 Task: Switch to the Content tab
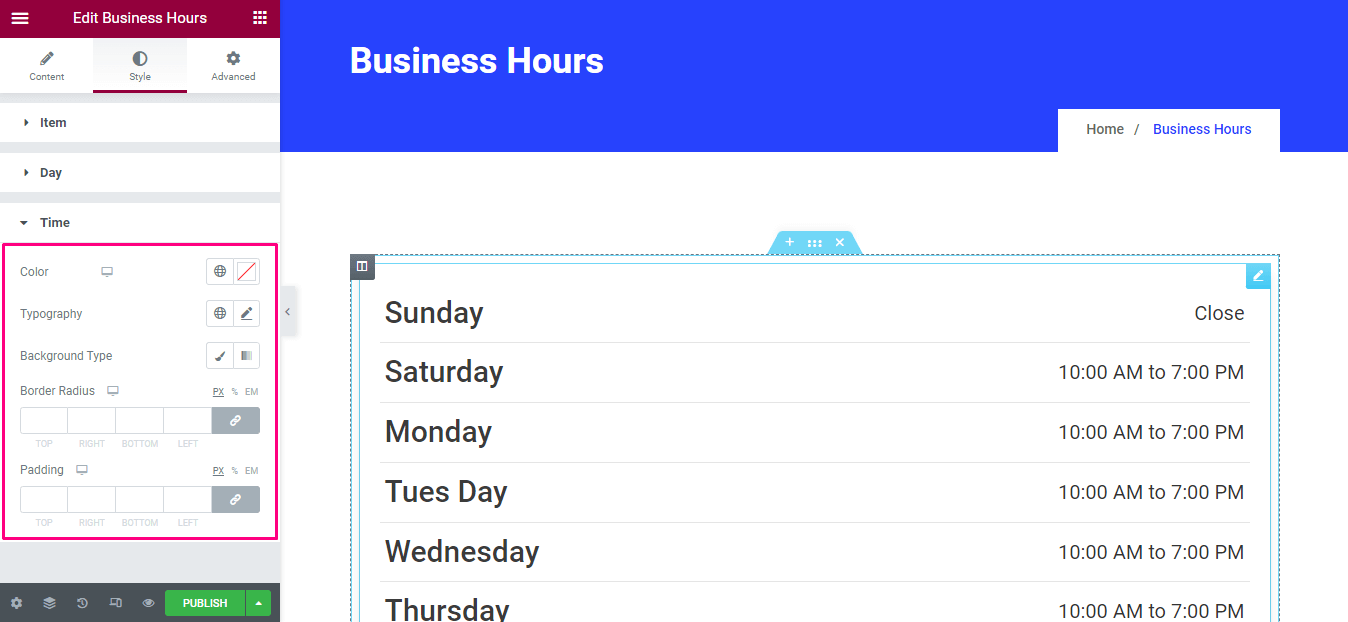47,67
